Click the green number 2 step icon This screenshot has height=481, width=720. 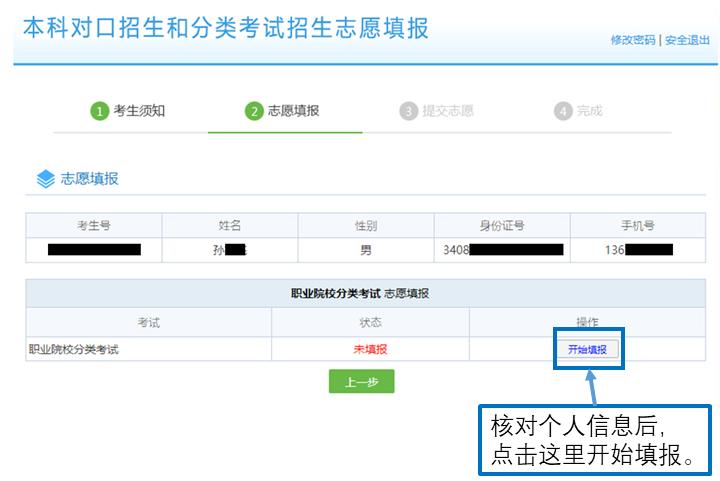click(254, 111)
